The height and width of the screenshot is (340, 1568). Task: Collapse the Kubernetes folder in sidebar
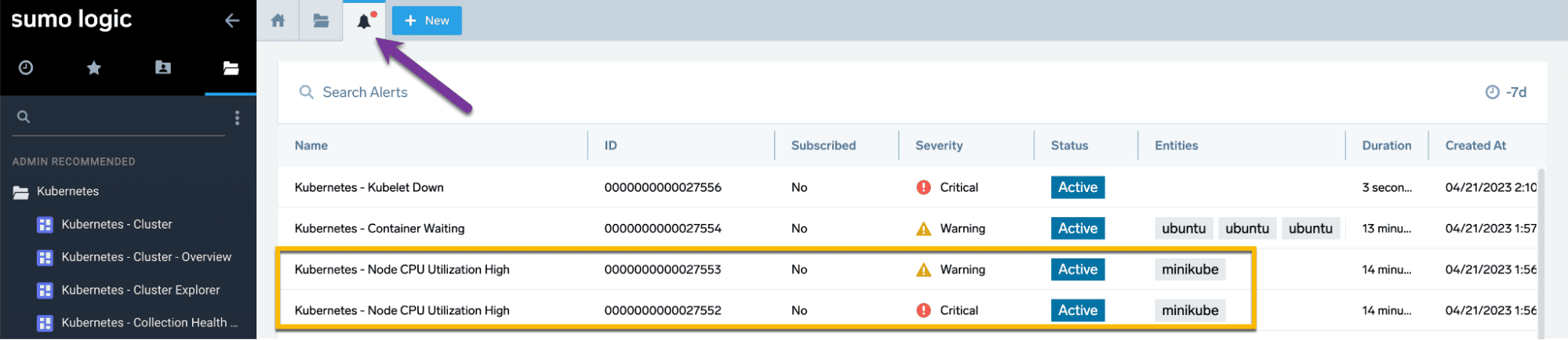(67, 191)
